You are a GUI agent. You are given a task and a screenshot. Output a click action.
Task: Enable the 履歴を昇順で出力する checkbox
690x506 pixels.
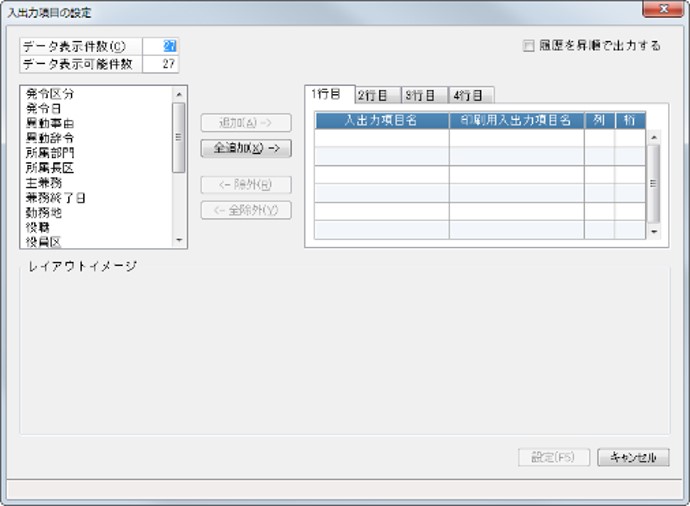coord(529,46)
